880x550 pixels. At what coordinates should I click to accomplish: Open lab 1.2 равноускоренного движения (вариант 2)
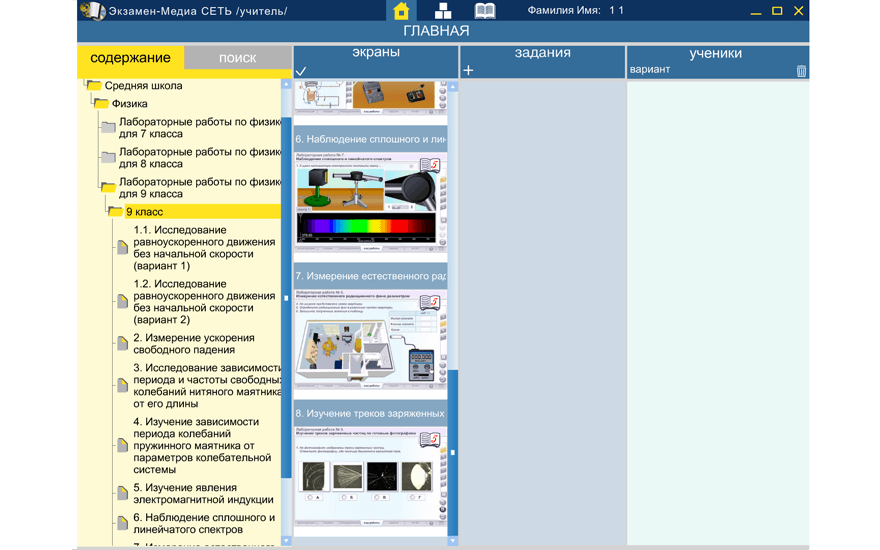pos(204,301)
